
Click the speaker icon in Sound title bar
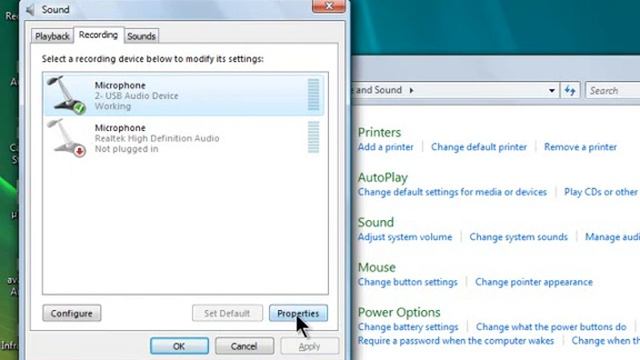click(30, 9)
